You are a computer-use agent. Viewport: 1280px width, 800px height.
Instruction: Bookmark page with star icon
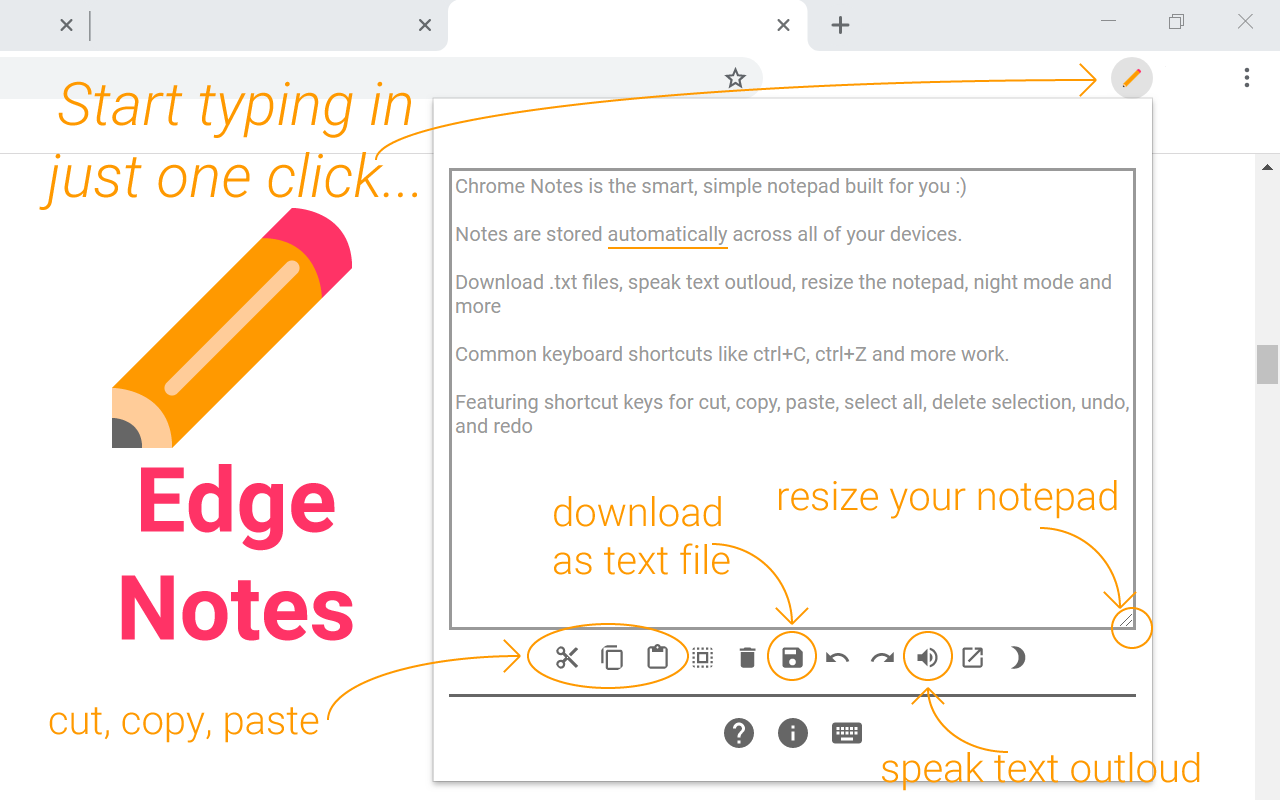735,78
